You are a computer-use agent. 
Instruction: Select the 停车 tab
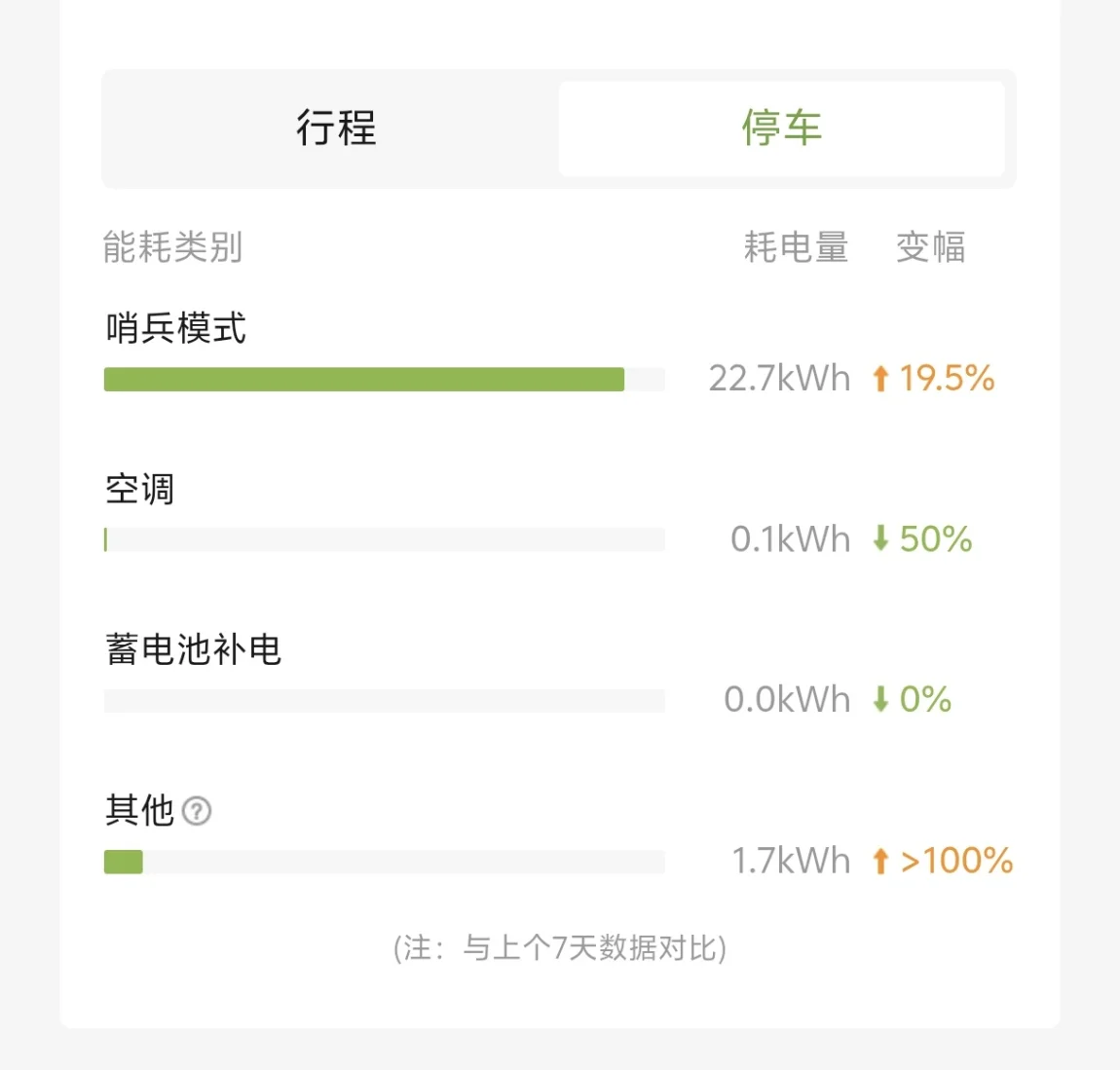781,129
